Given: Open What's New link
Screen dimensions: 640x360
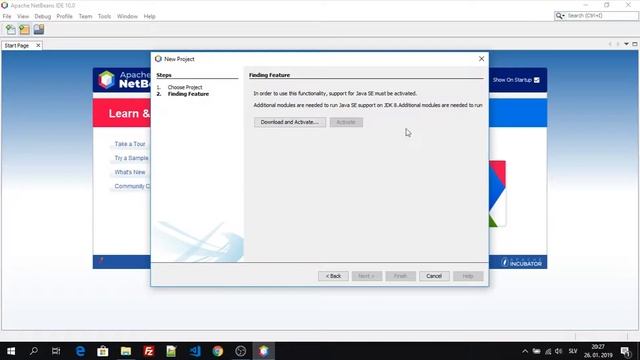Looking at the screenshot, I should [130, 172].
